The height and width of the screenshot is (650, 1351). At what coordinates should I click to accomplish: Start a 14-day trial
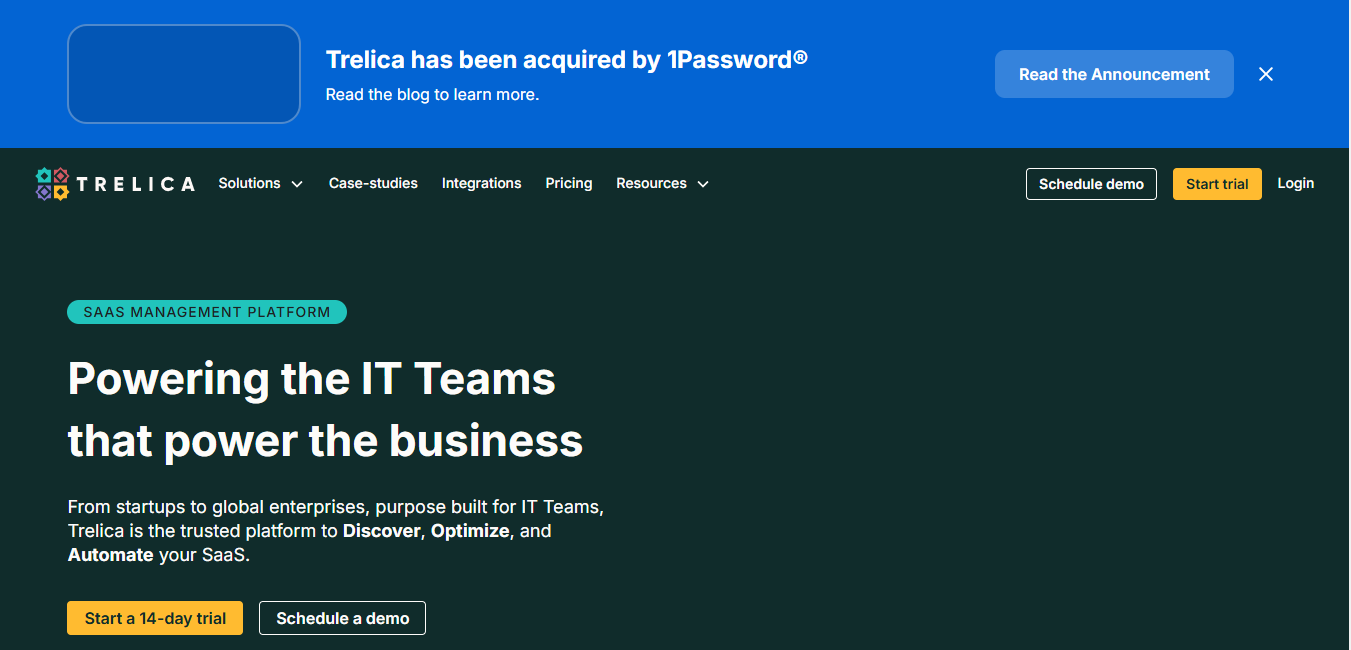[x=155, y=618]
